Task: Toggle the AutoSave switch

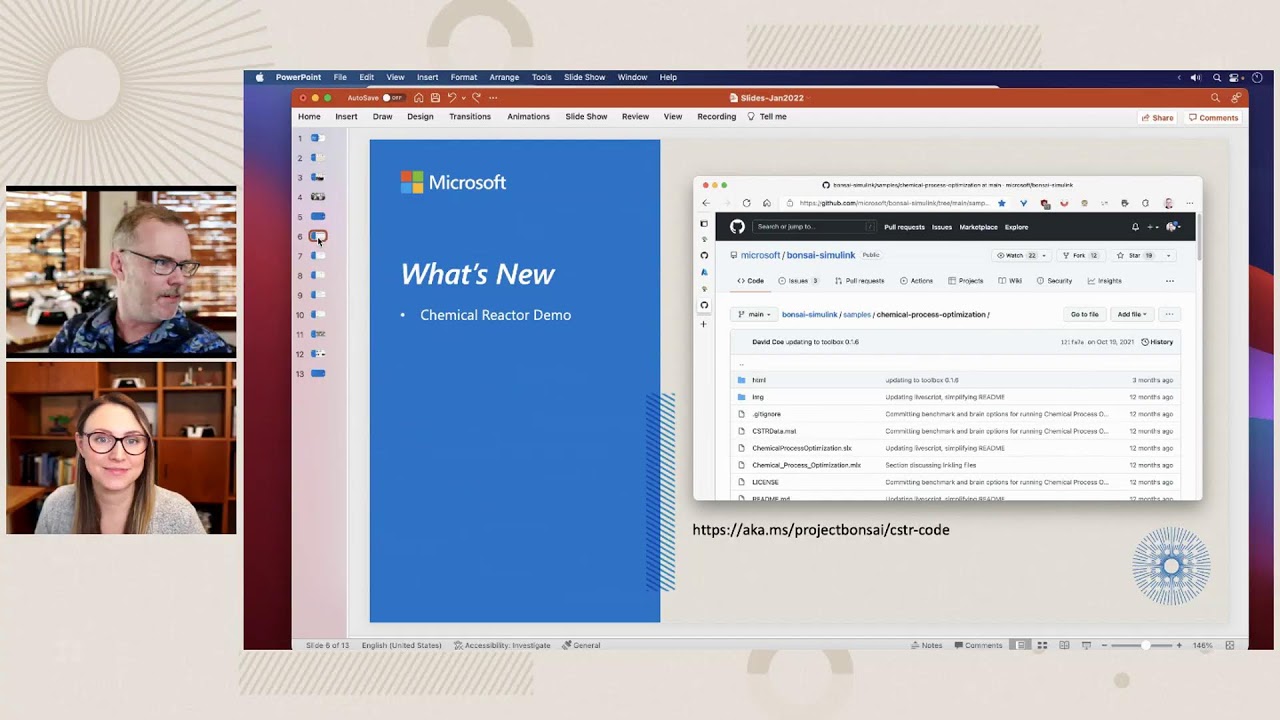Action: click(x=393, y=98)
